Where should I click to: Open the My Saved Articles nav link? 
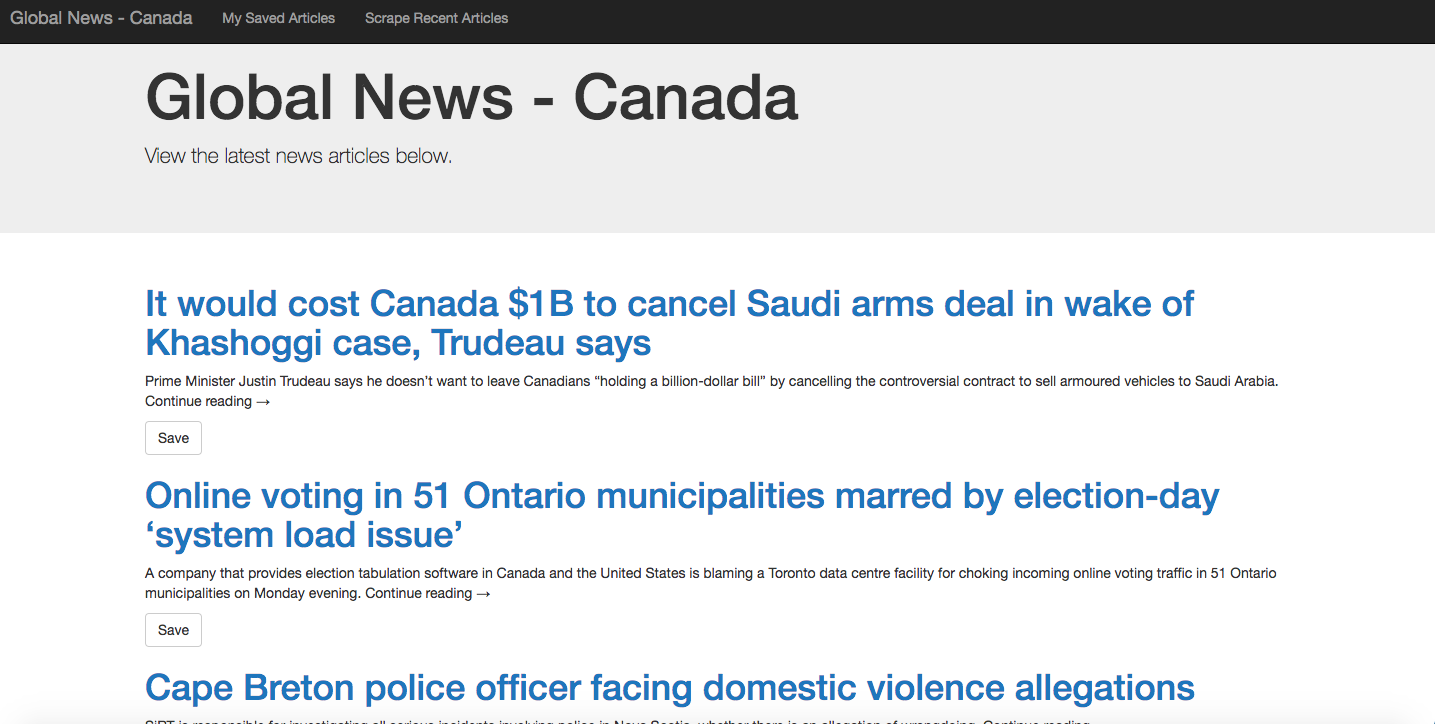pos(278,18)
